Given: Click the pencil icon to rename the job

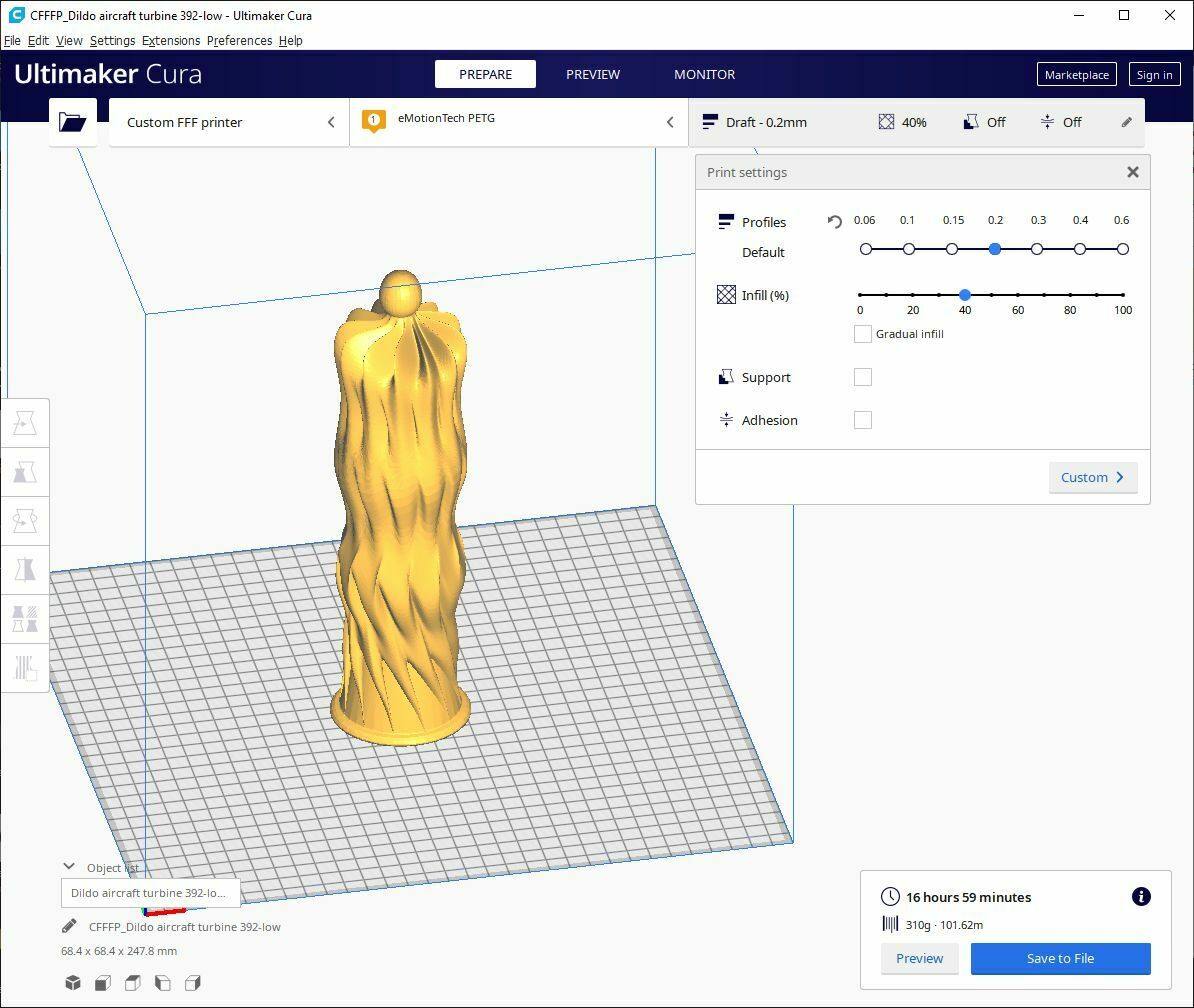Looking at the screenshot, I should (69, 926).
